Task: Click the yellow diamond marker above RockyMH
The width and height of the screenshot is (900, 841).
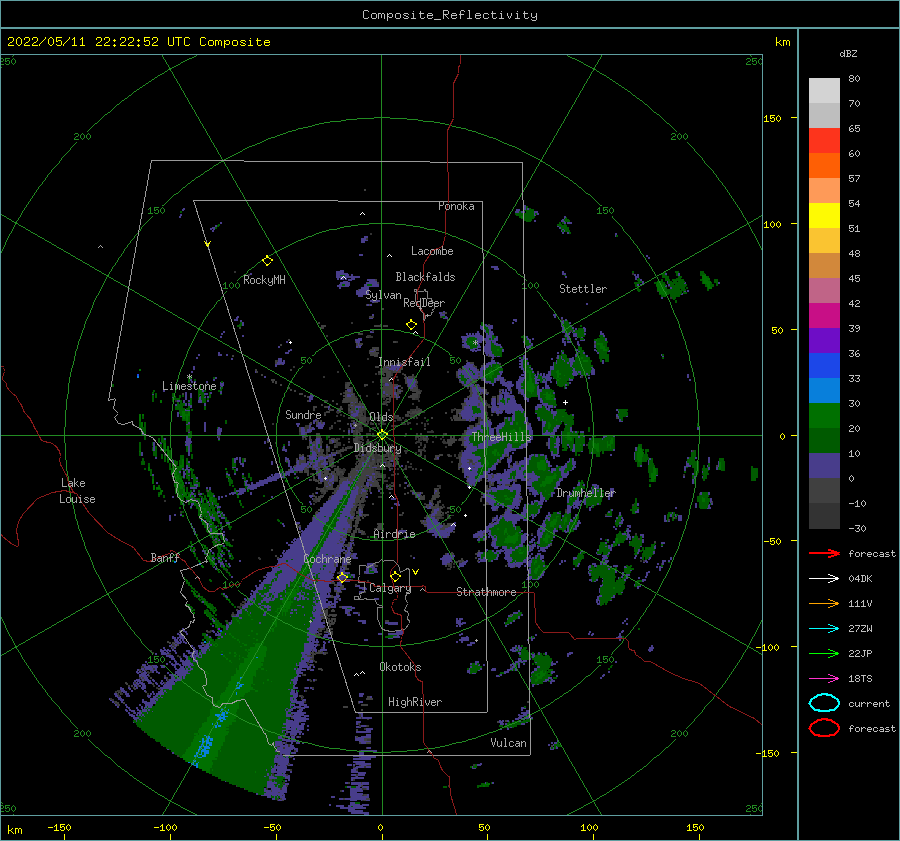Action: click(x=267, y=261)
